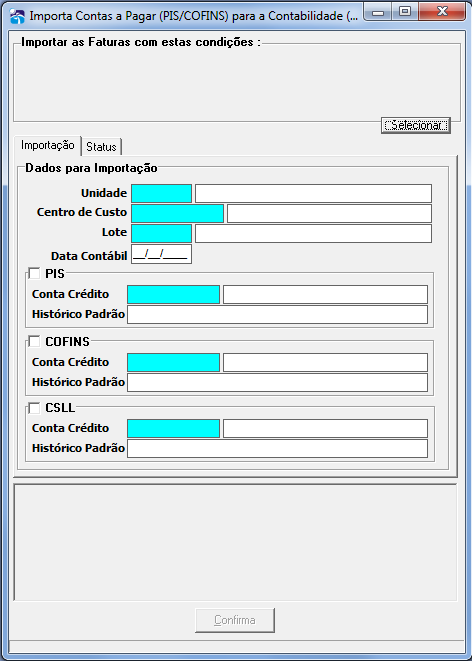This screenshot has height=661, width=472.
Task: Click the Selecionar button
Action: click(416, 125)
